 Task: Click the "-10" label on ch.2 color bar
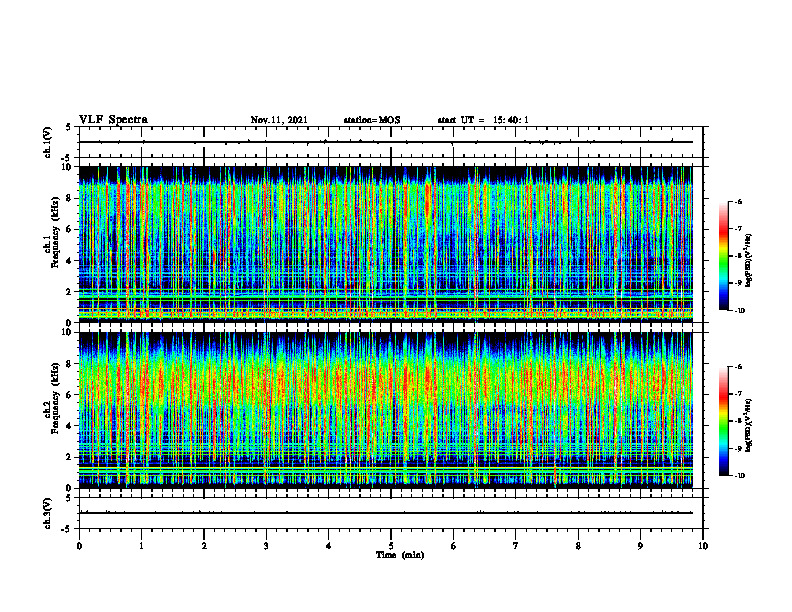click(739, 476)
